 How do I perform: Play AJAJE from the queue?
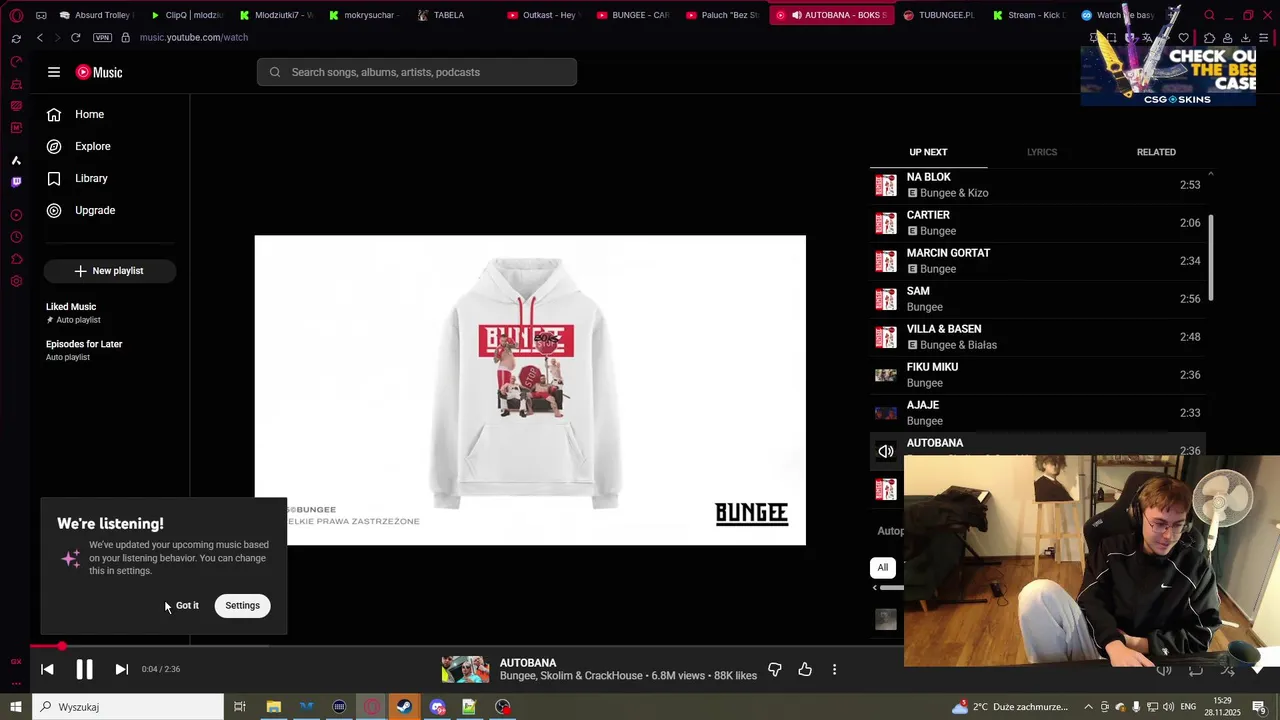tap(1037, 413)
